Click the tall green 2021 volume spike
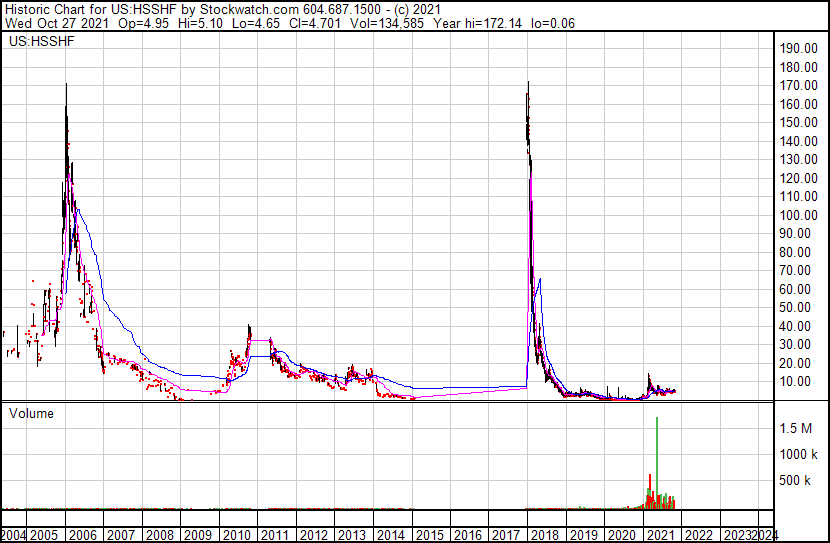 [657, 463]
